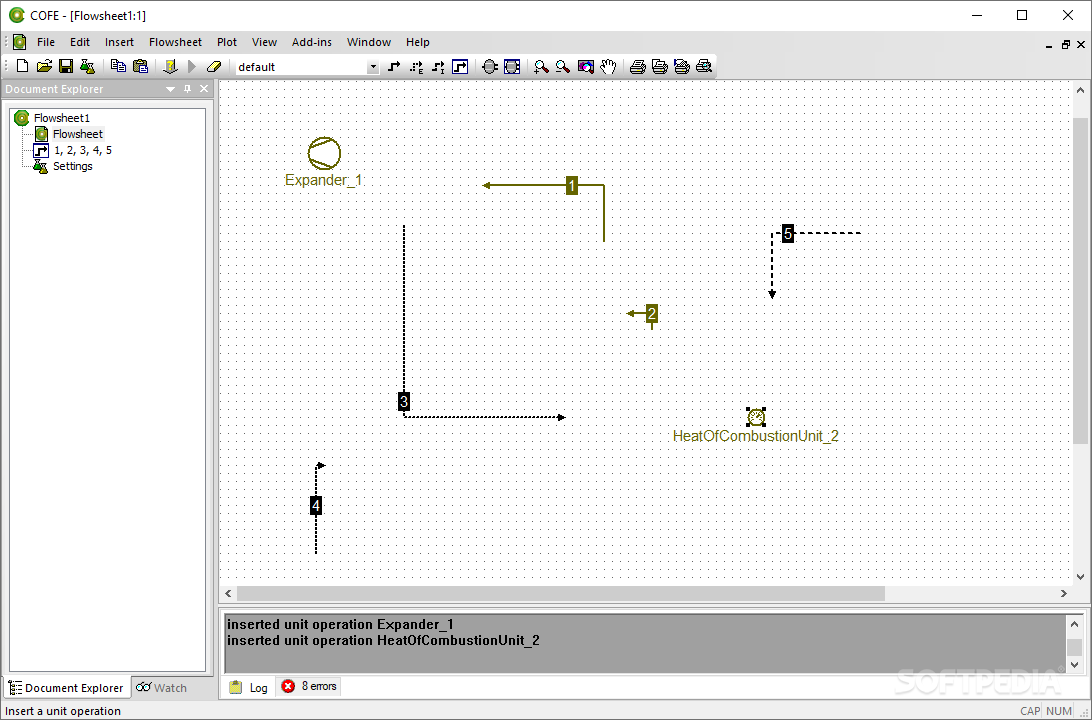This screenshot has width=1092, height=720.
Task: Select stream label 5 on canvas
Action: tap(788, 233)
